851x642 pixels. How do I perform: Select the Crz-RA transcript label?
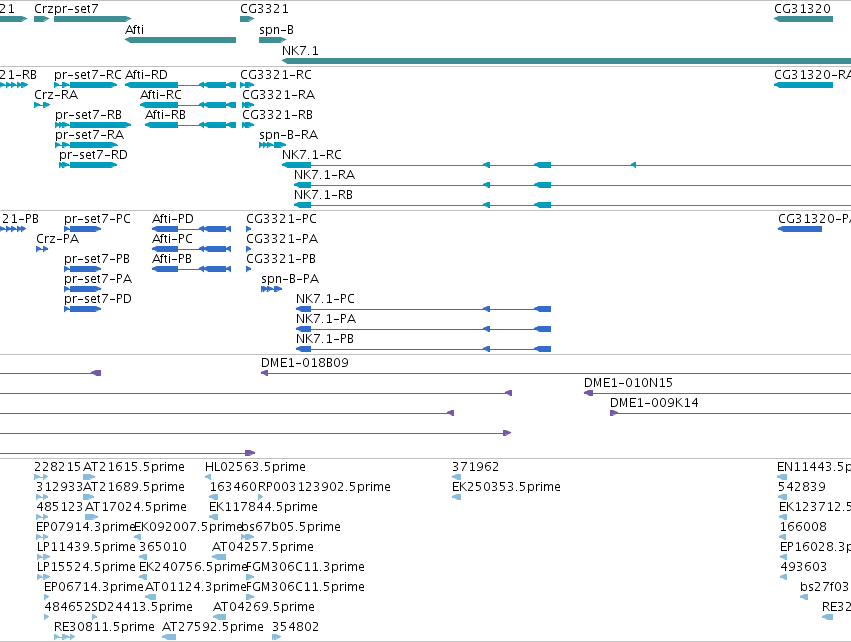[x=56, y=95]
